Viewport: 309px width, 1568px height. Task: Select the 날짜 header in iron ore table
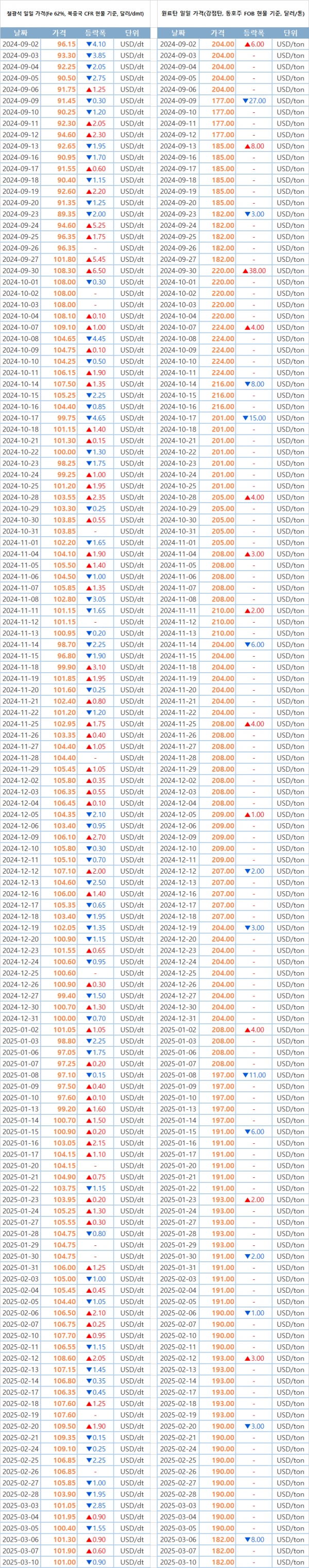[x=20, y=33]
